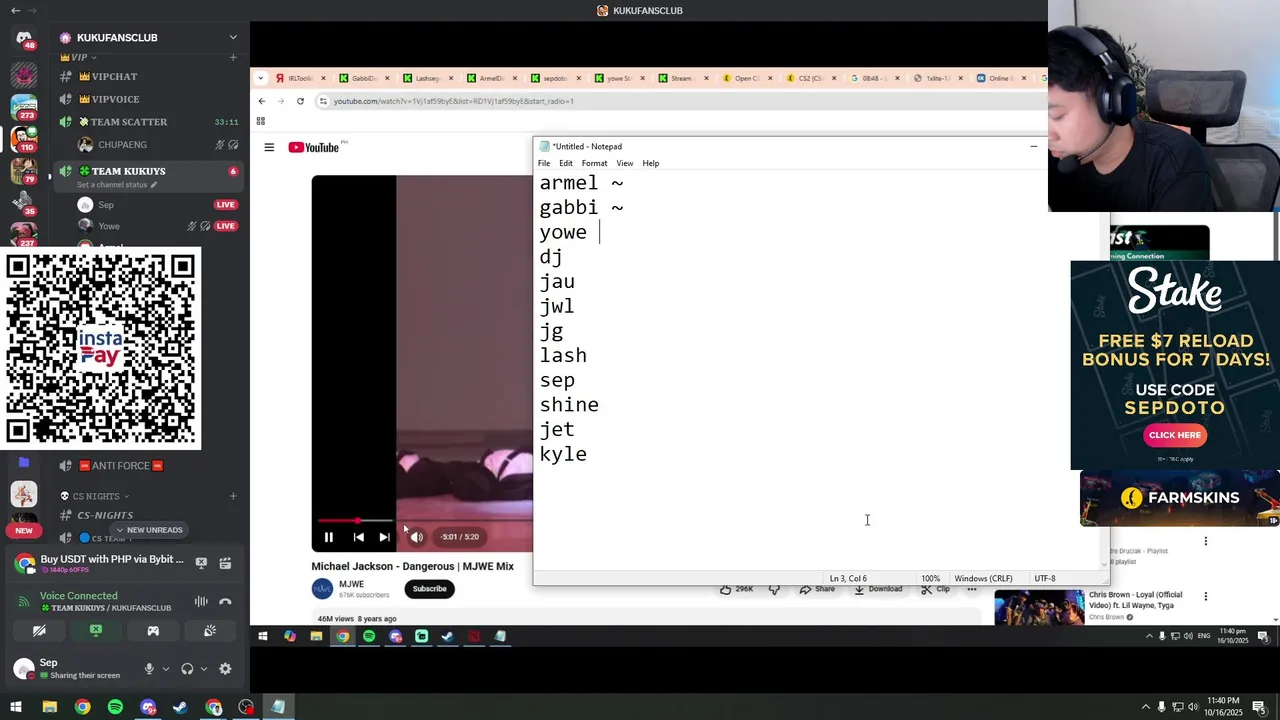Open the MJWE channel avatar
This screenshot has width=1280, height=720.
point(322,589)
